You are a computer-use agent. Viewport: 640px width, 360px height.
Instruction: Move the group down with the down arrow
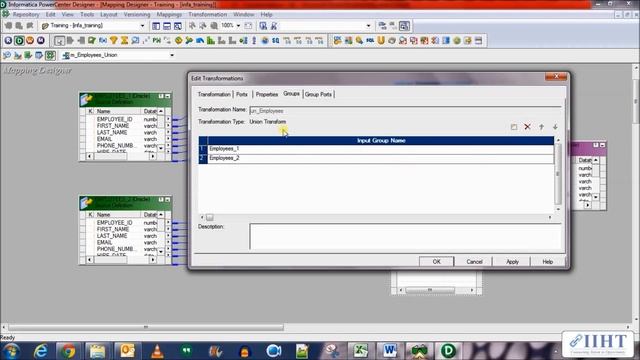coord(555,127)
